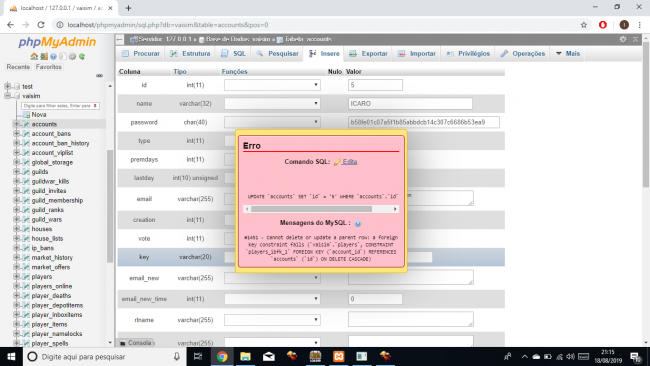Image resolution: width=650 pixels, height=366 pixels.
Task: Click the Nova new table icon
Action: tap(27, 115)
